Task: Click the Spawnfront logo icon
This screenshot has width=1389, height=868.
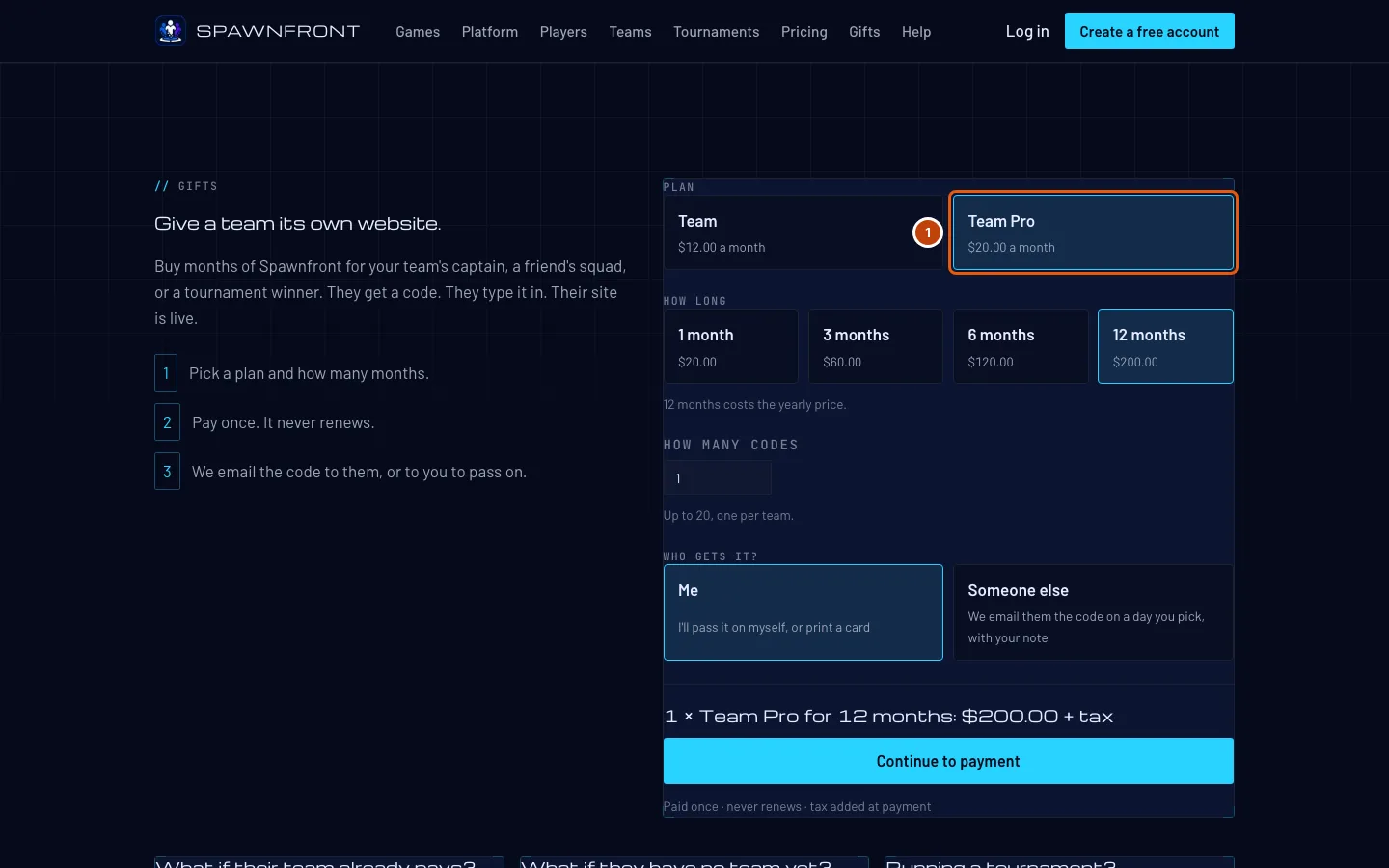Action: 171,31
